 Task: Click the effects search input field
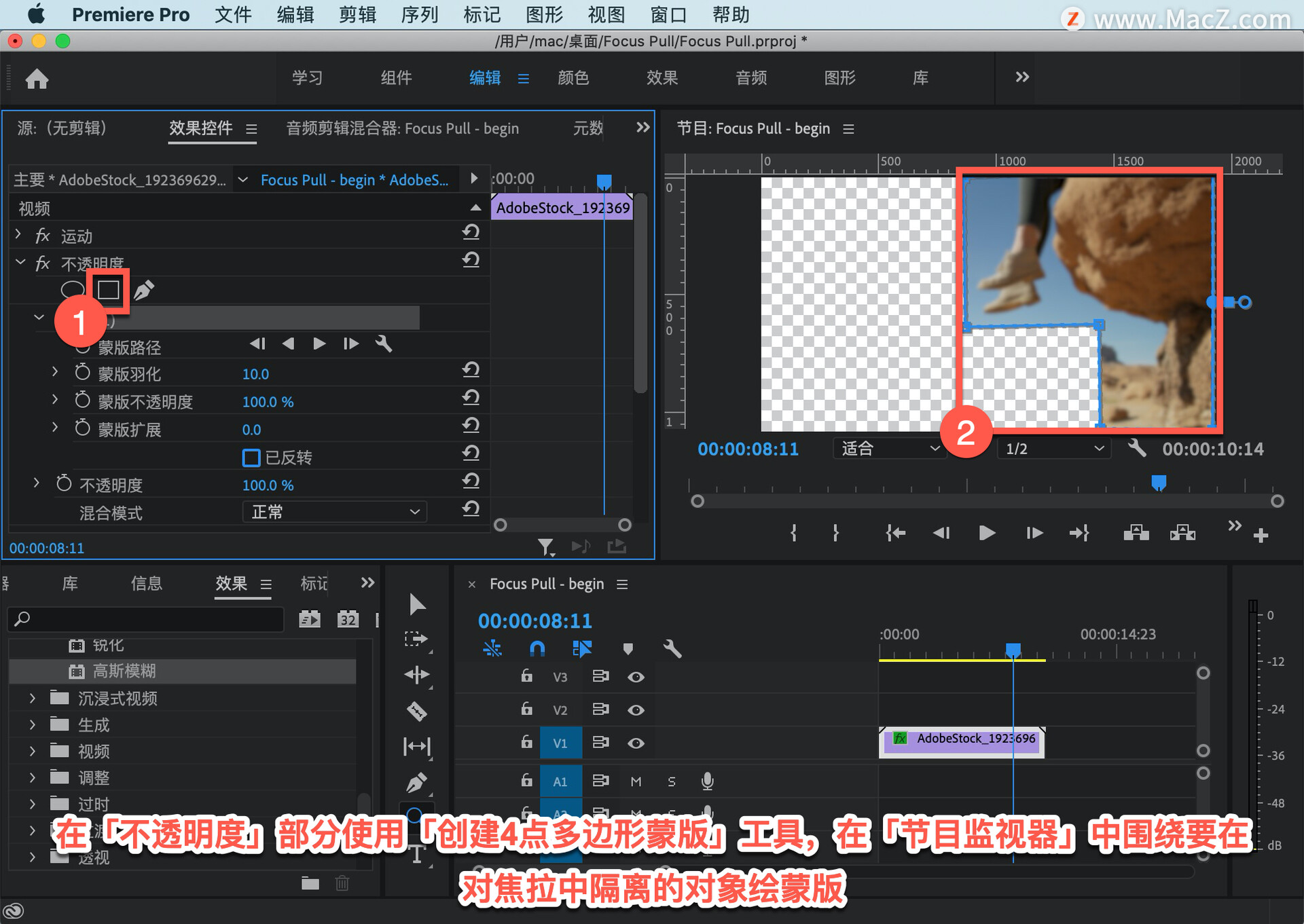pos(146,619)
